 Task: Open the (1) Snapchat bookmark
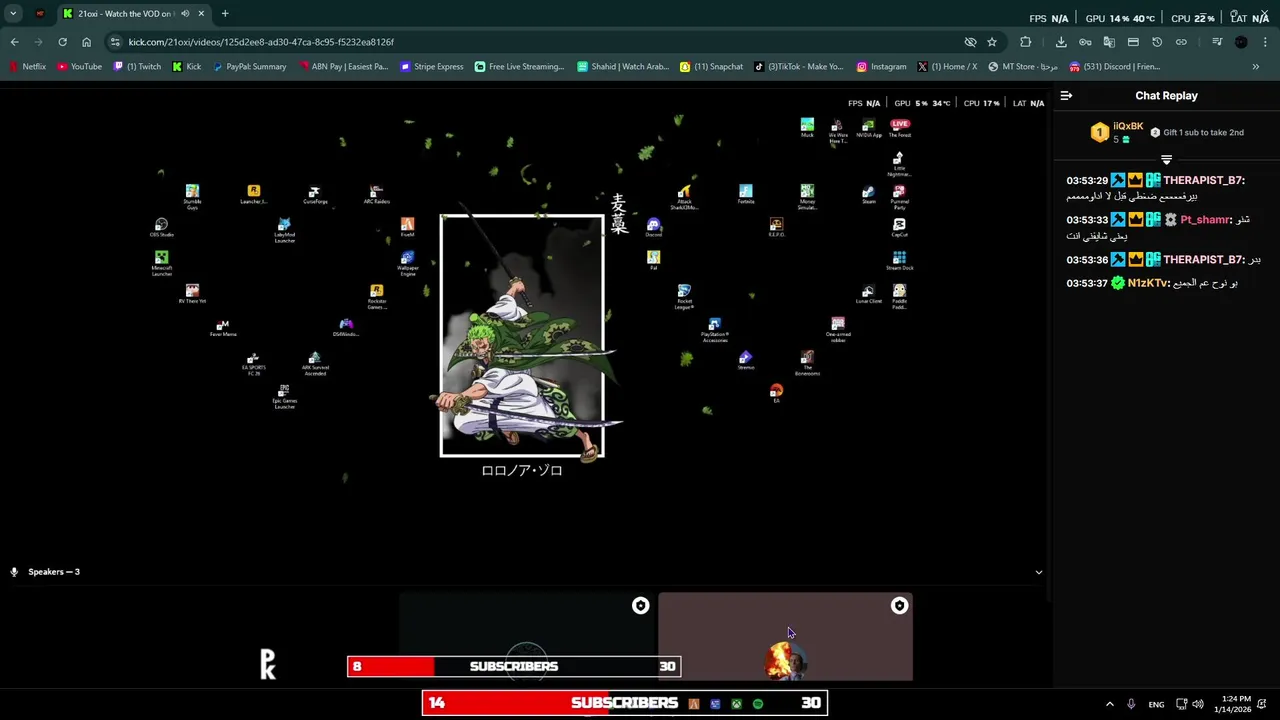[x=711, y=67]
